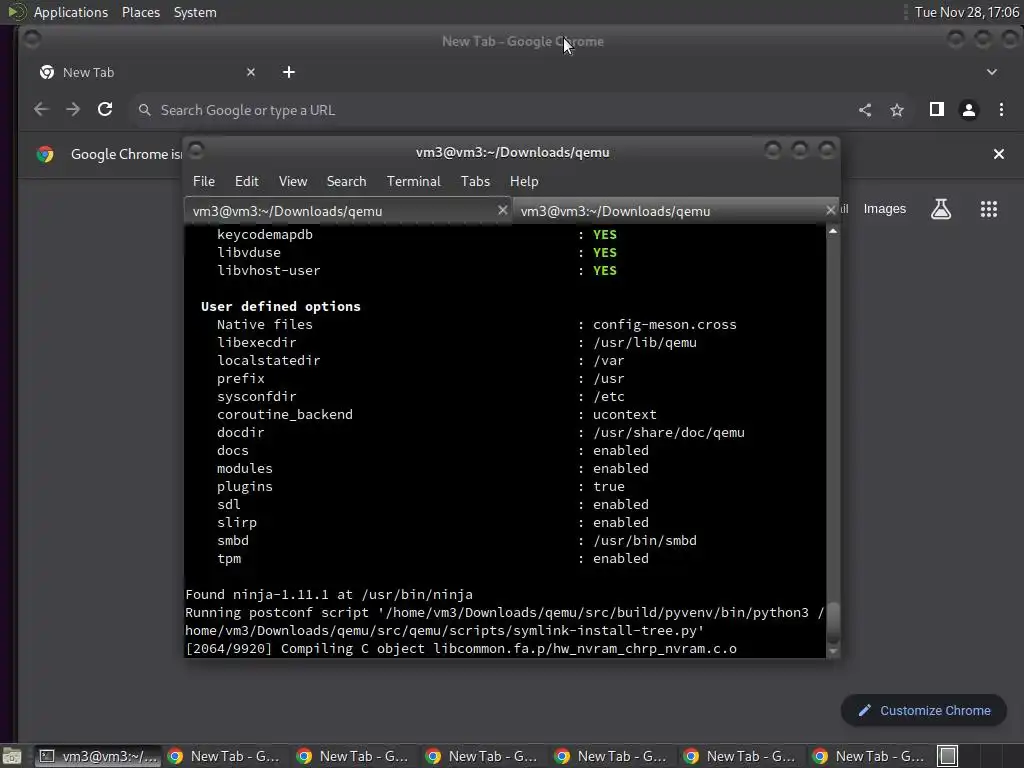Click the terminal scrollbar down arrow
The height and width of the screenshot is (768, 1024).
click(833, 651)
